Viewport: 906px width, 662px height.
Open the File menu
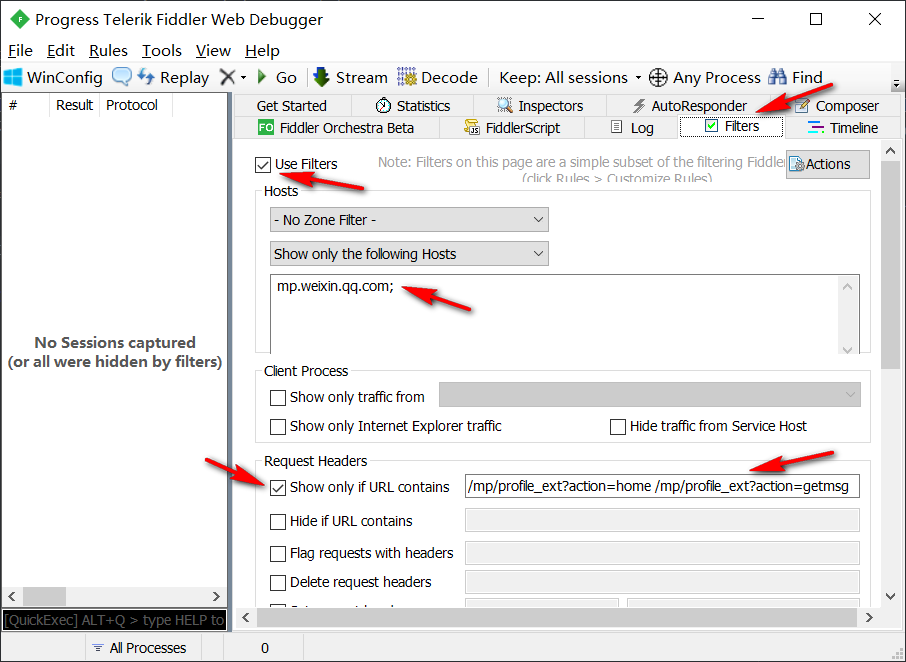pos(20,51)
